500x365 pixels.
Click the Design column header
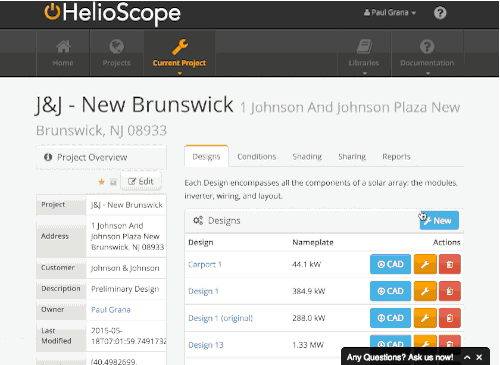[201, 242]
